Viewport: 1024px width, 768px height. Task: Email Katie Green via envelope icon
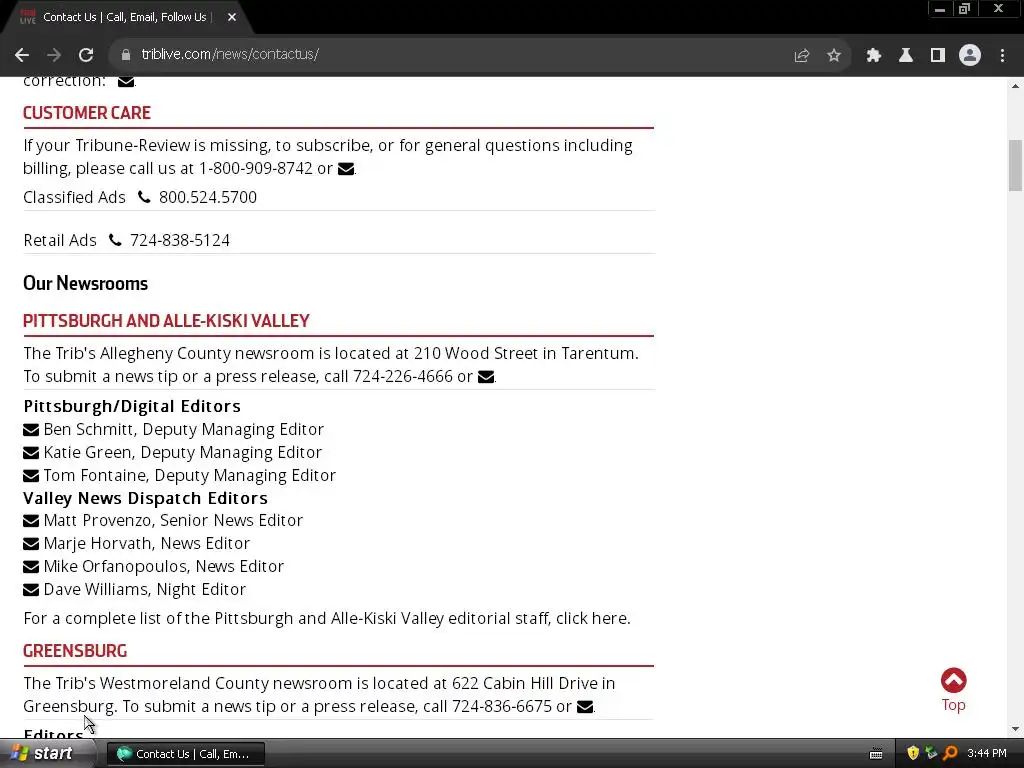[x=31, y=453]
